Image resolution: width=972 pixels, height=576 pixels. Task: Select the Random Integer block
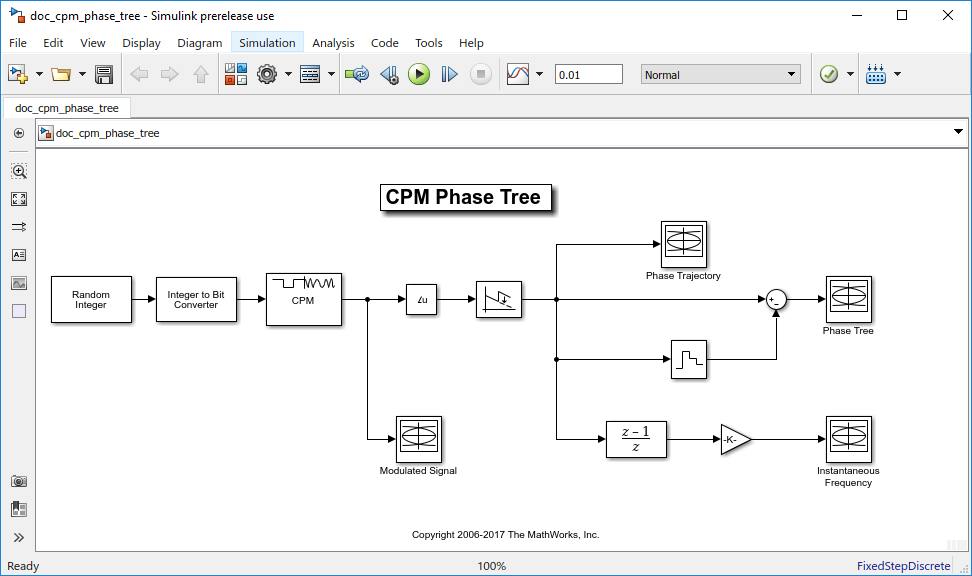coord(91,299)
